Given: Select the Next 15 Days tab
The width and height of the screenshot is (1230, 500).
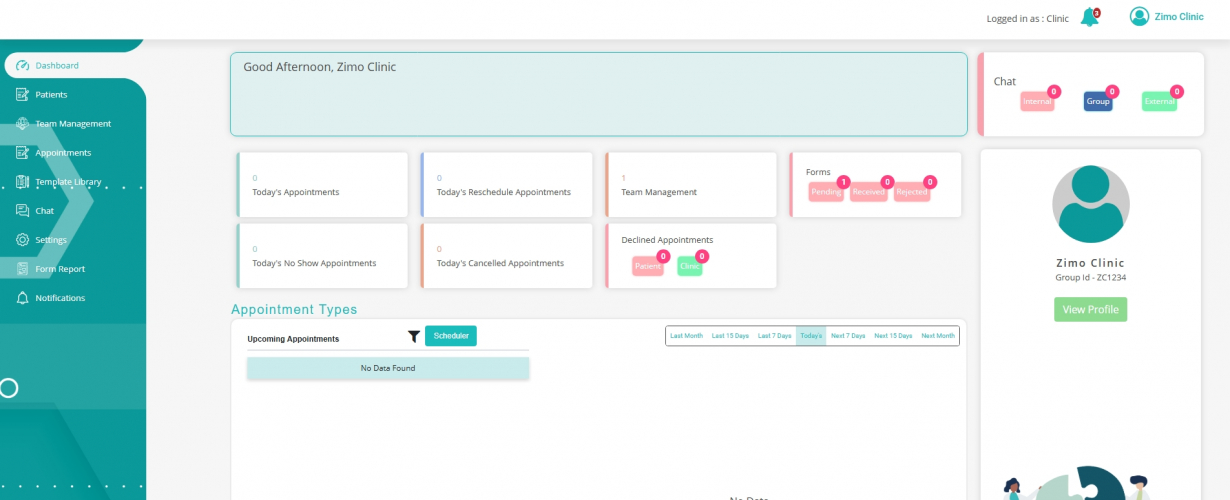Looking at the screenshot, I should pyautogui.click(x=893, y=336).
